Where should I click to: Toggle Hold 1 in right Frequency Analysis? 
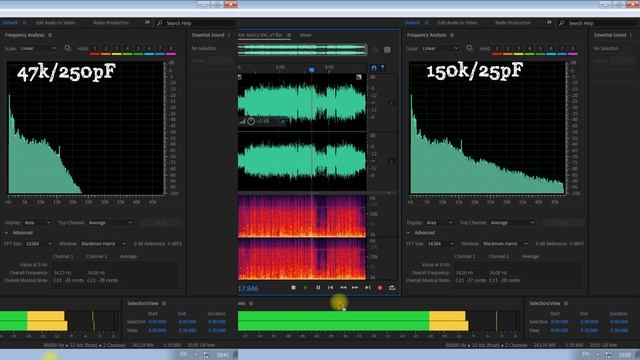(497, 49)
